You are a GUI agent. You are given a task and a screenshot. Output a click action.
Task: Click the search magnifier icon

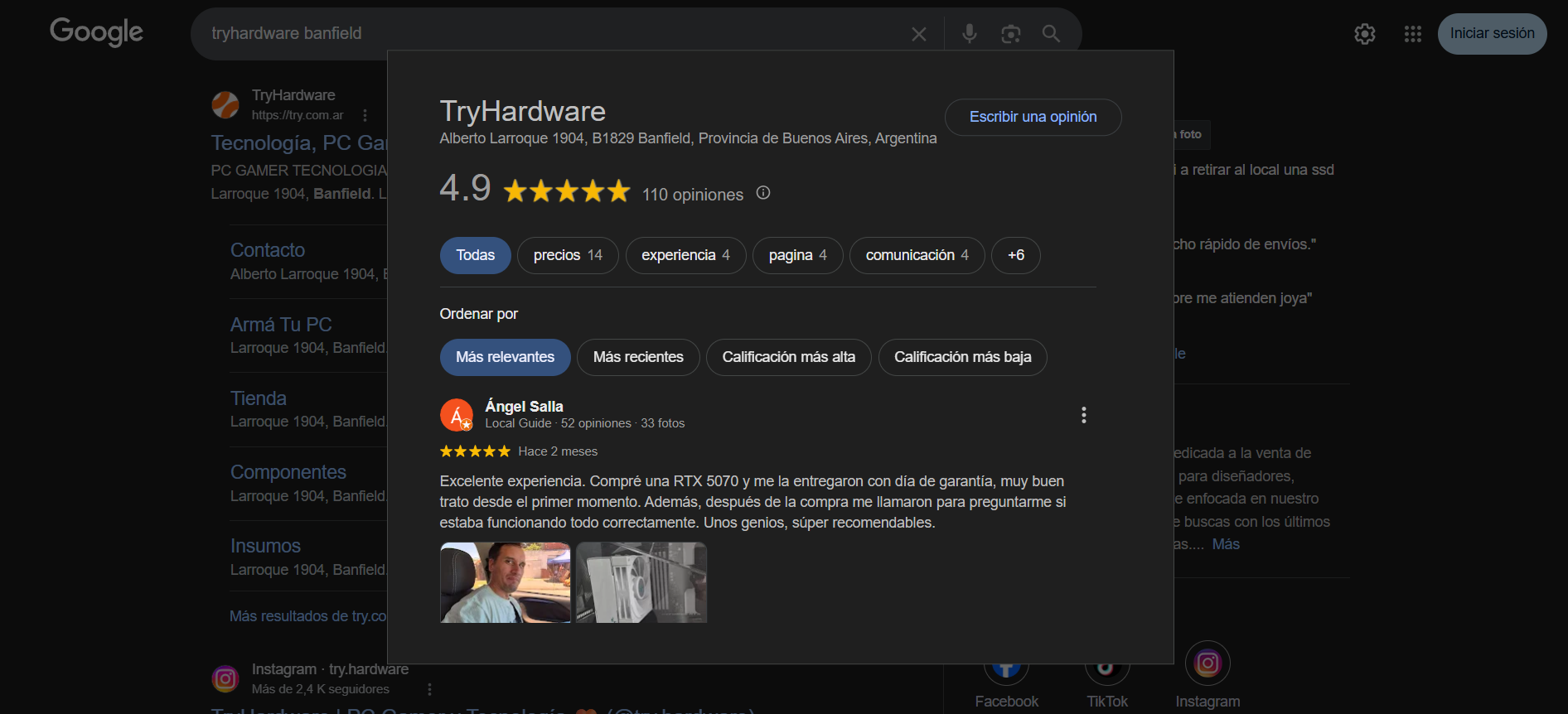(x=1051, y=34)
